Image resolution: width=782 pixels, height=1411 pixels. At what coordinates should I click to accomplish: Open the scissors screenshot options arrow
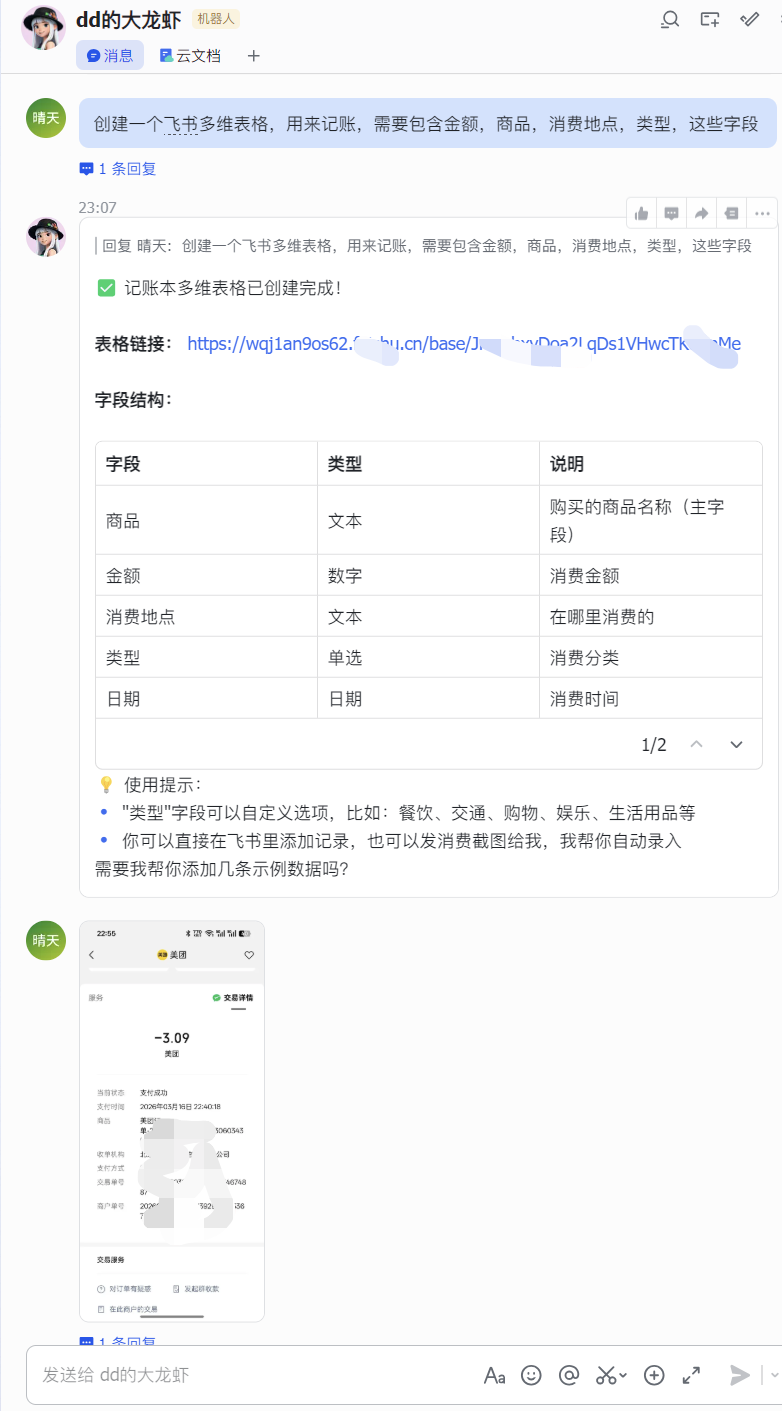623,1376
